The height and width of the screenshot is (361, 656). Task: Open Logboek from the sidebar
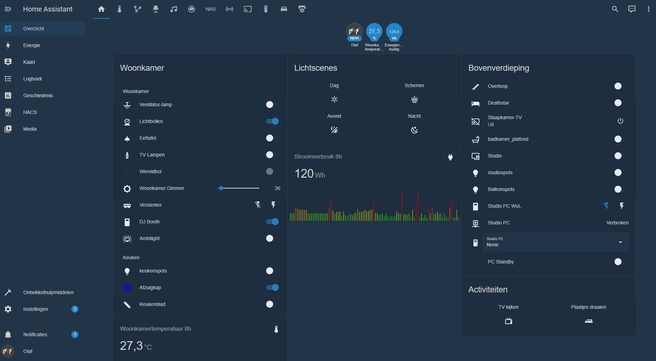[43, 79]
